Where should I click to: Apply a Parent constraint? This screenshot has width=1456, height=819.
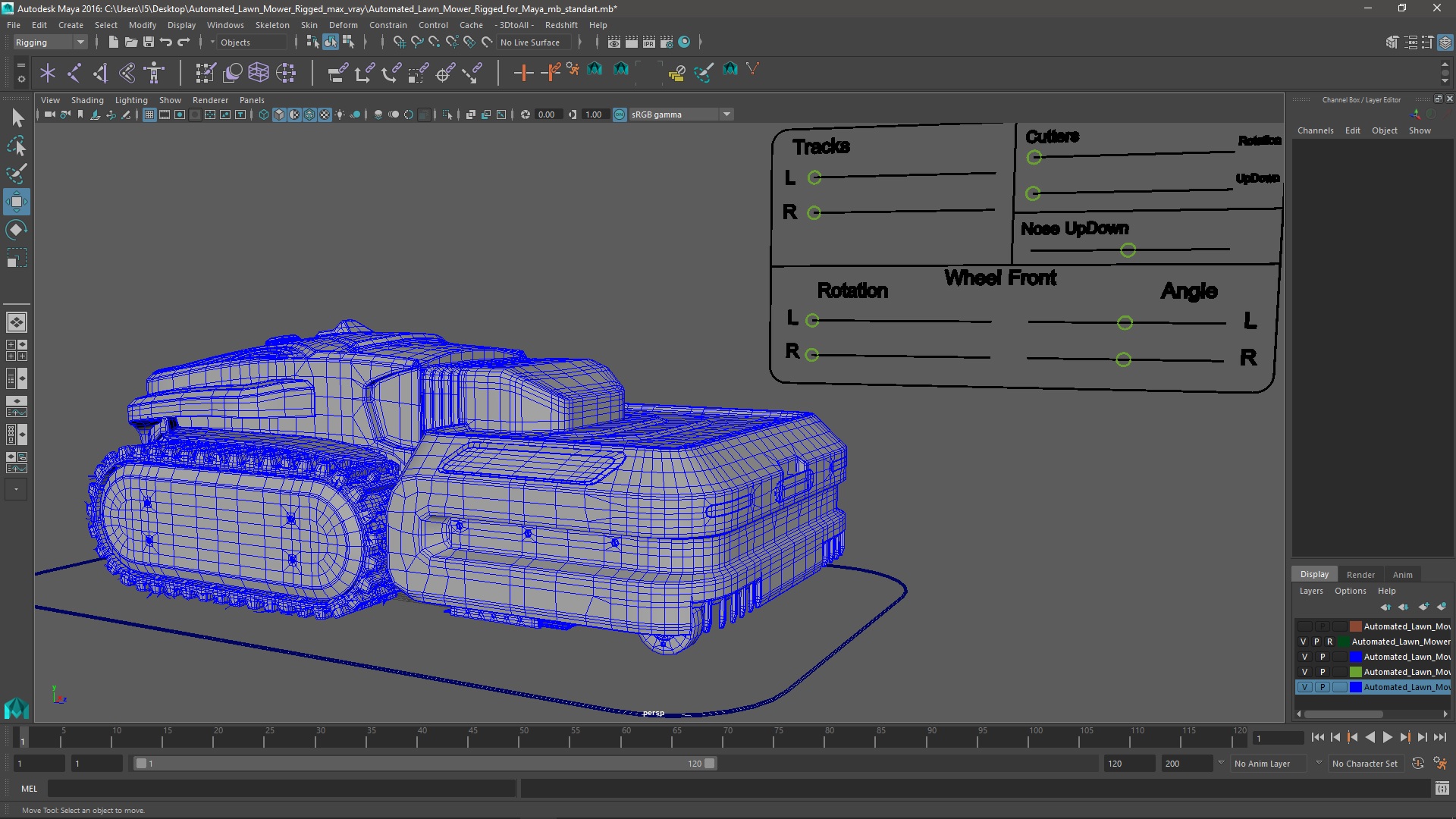coord(337,73)
